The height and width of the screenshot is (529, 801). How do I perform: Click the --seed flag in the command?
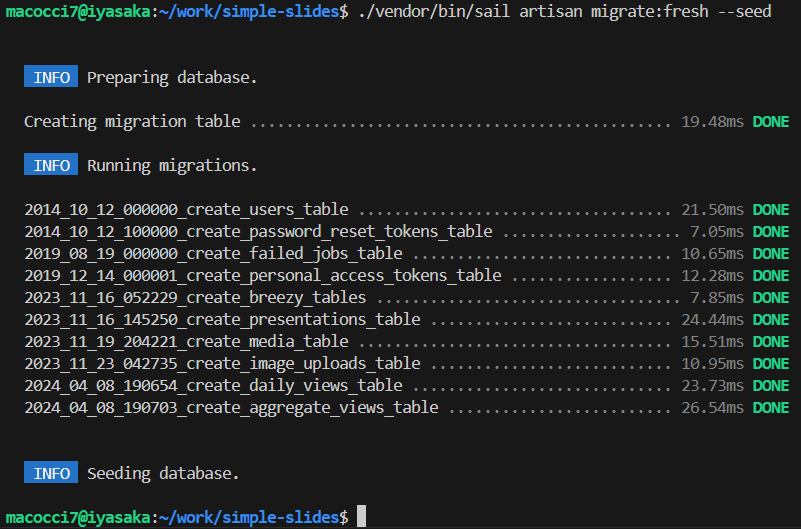click(745, 12)
